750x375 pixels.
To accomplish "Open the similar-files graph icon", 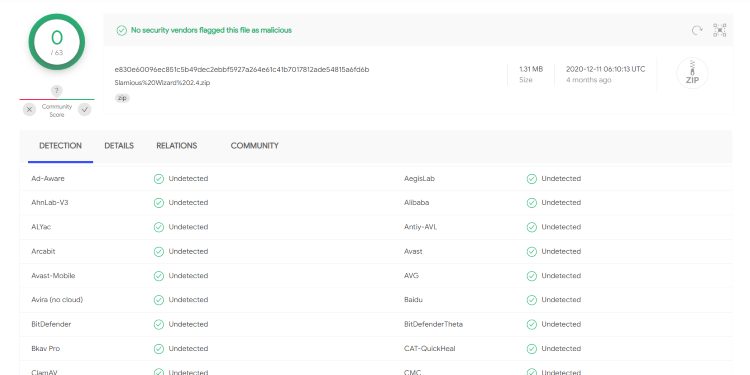I will (x=719, y=30).
